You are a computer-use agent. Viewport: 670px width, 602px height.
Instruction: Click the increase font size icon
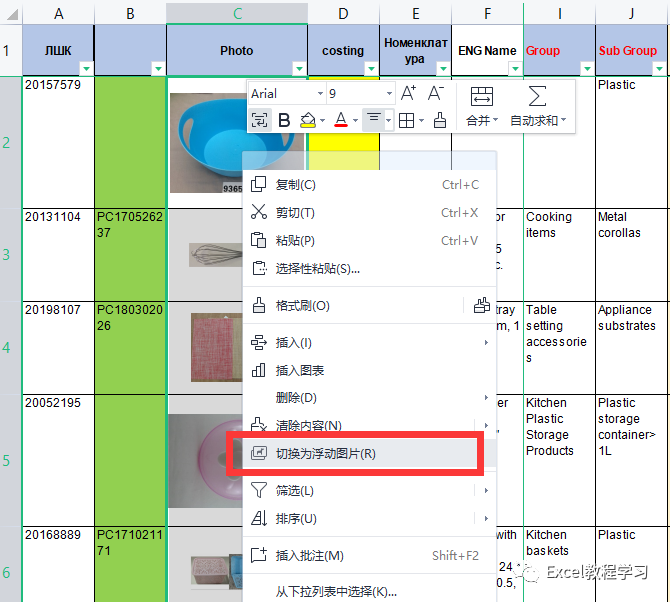[x=408, y=93]
